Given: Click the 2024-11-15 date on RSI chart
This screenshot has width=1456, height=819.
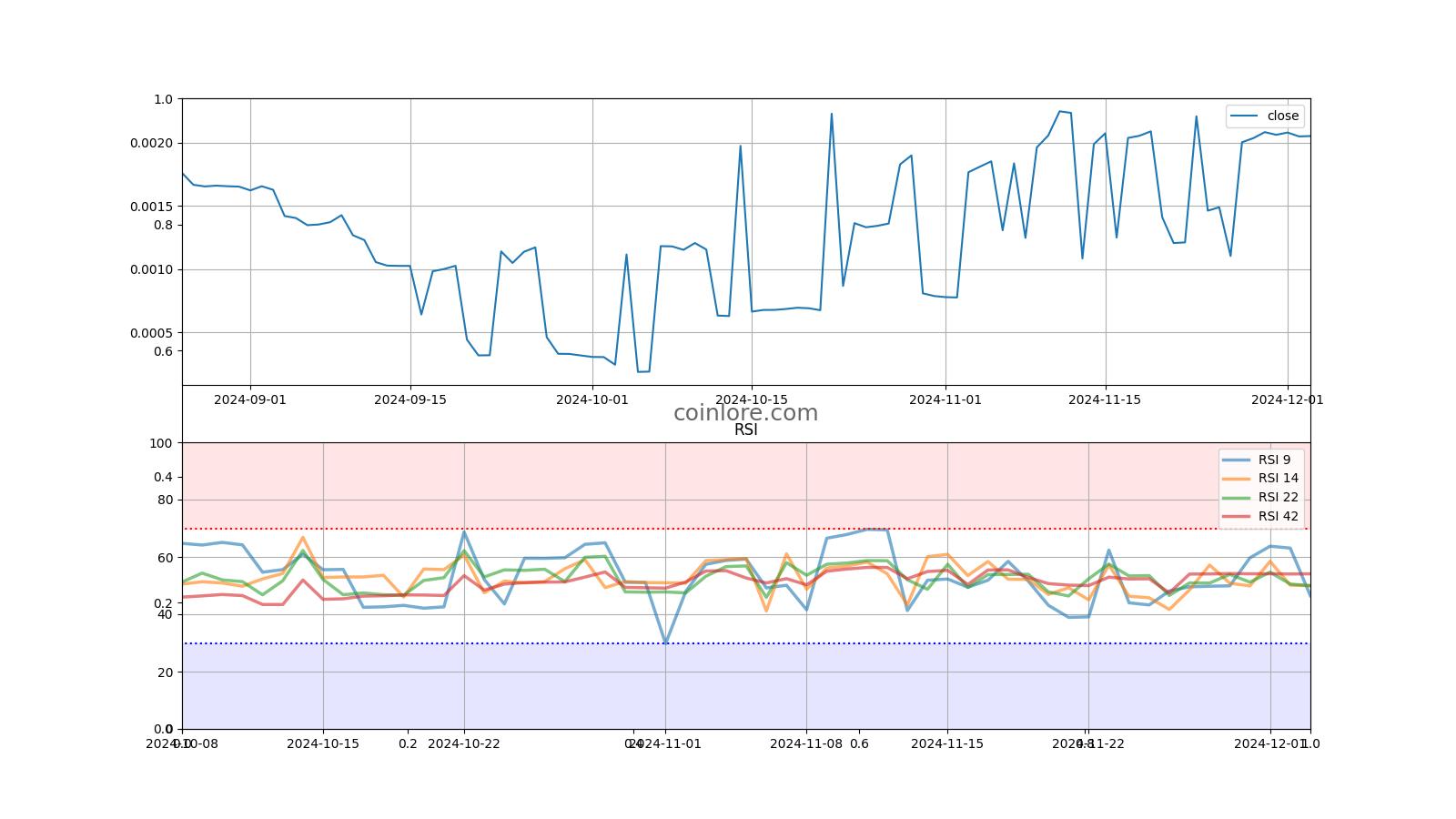Looking at the screenshot, I should coord(947,743).
